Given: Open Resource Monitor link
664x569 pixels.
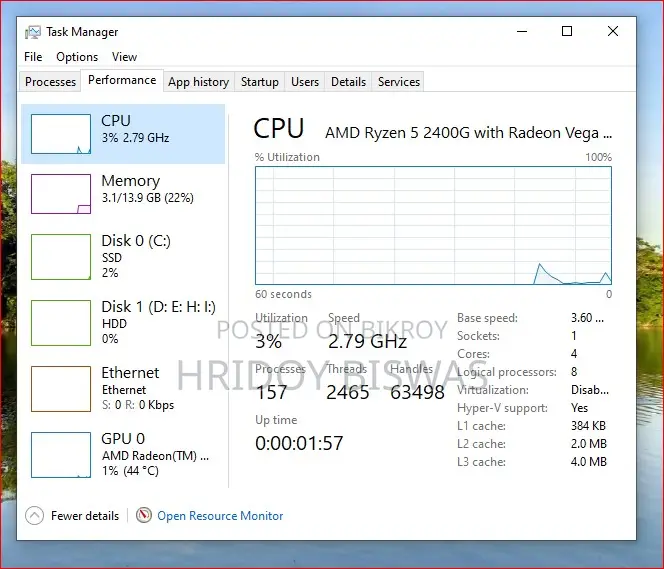Looking at the screenshot, I should (x=220, y=516).
